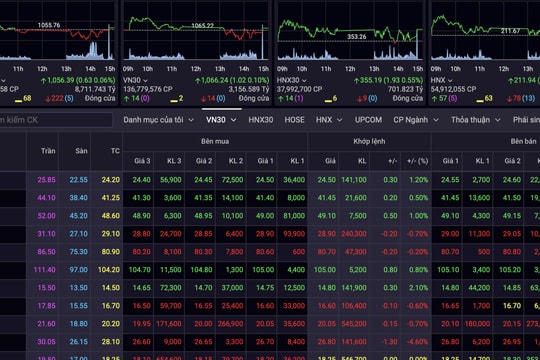Open the VN30 tab chevron
The width and height of the screenshot is (540, 360).
(233, 120)
